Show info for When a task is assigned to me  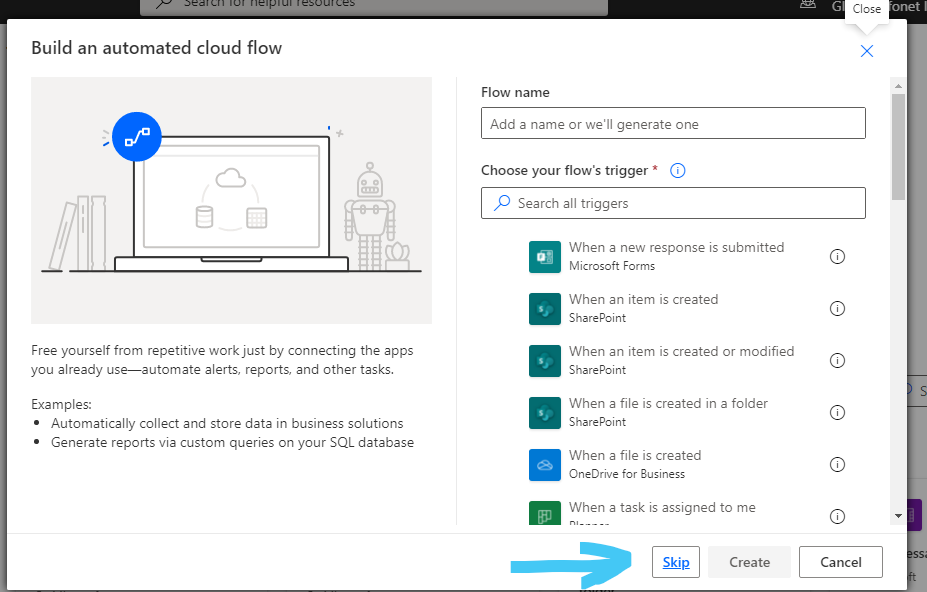[x=837, y=516]
